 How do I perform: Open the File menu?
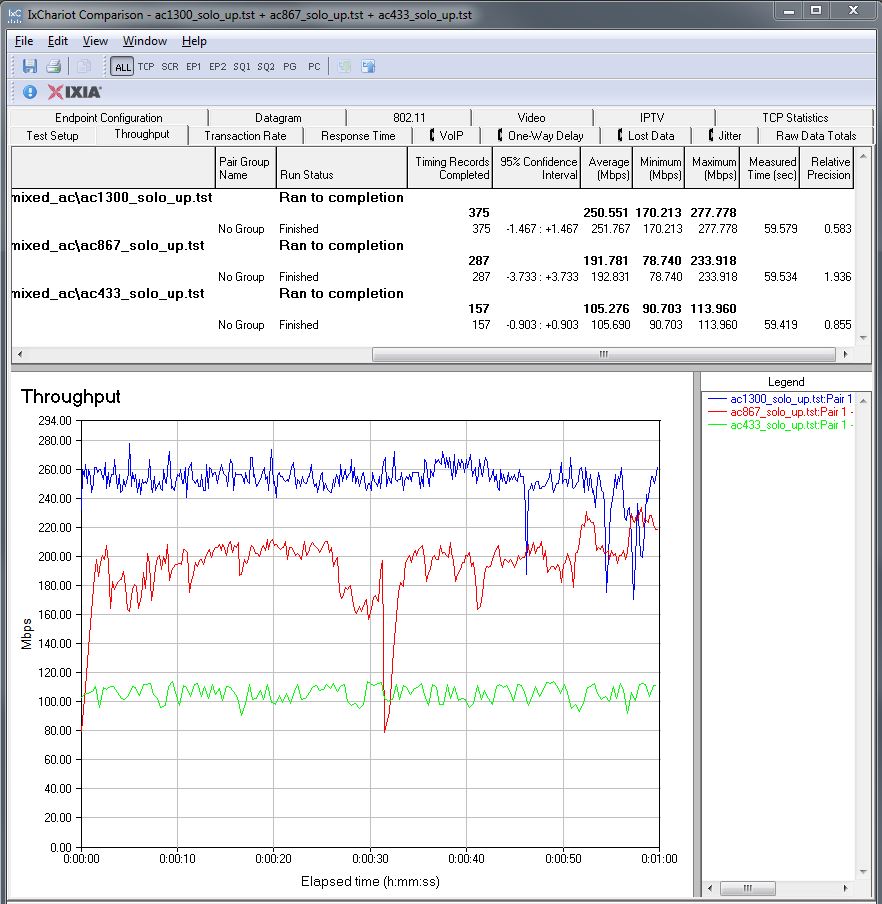point(24,41)
